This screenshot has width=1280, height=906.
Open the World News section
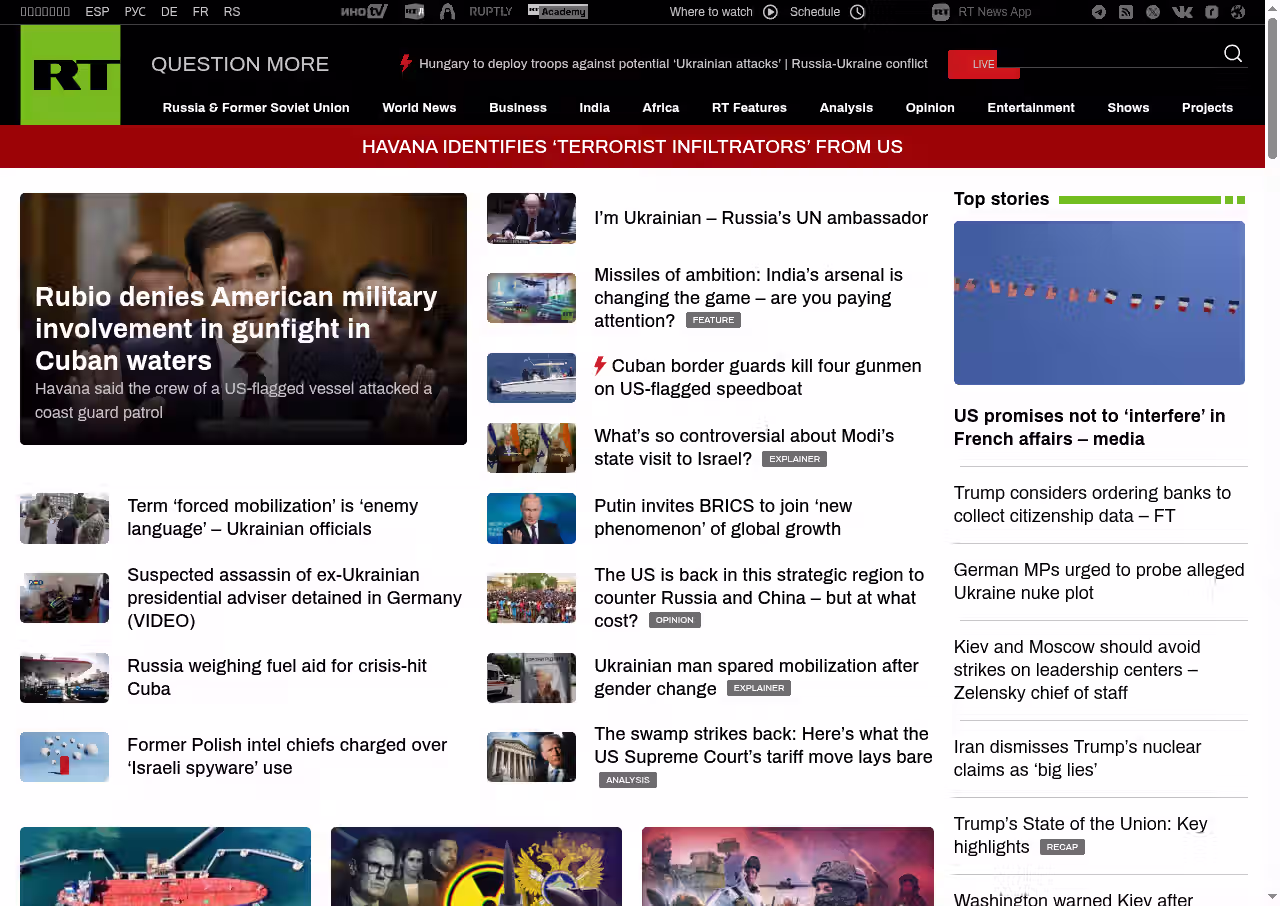pos(419,108)
